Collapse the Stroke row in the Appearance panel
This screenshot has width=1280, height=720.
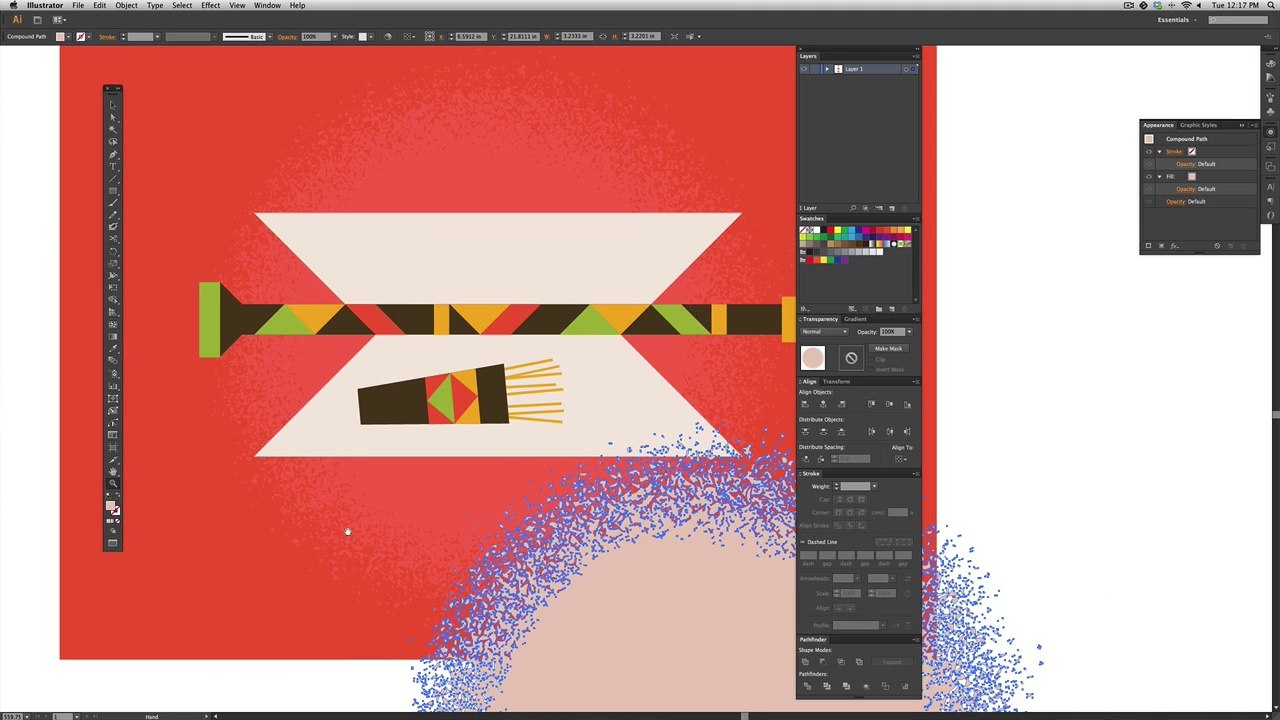(1160, 152)
